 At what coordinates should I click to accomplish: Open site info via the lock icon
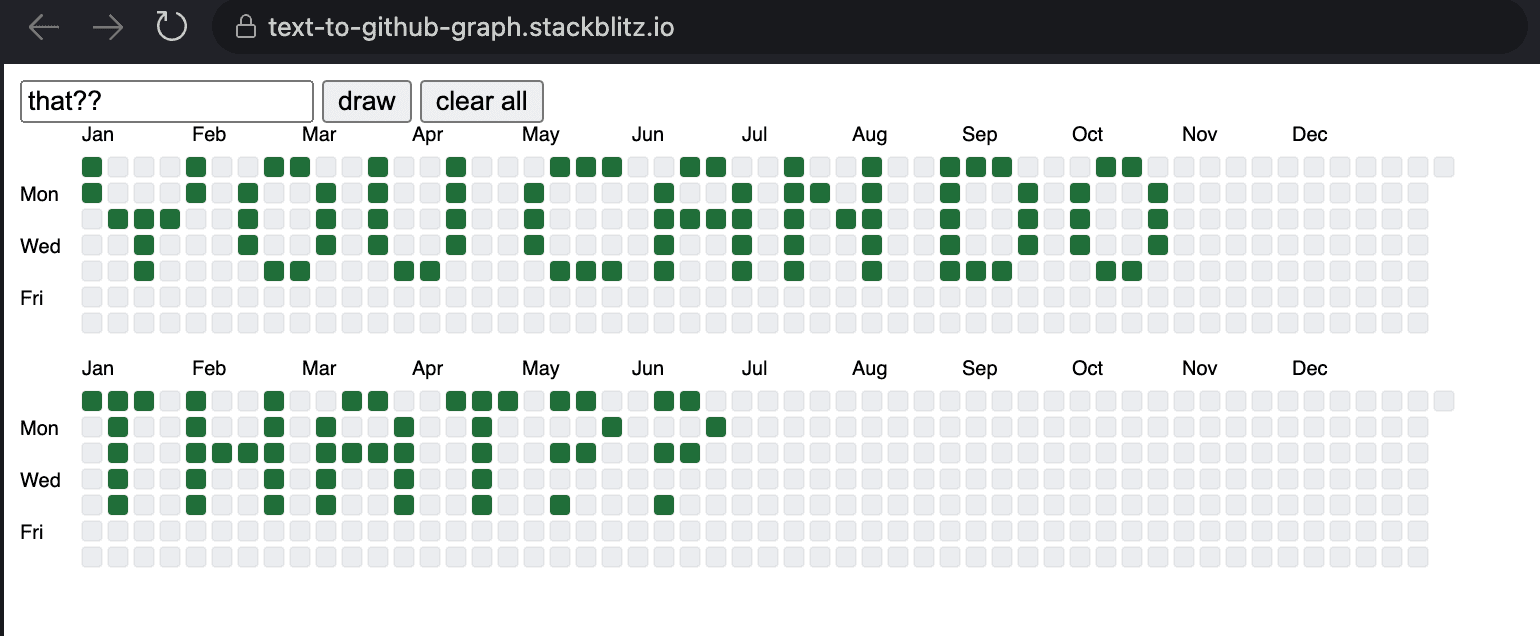click(245, 27)
